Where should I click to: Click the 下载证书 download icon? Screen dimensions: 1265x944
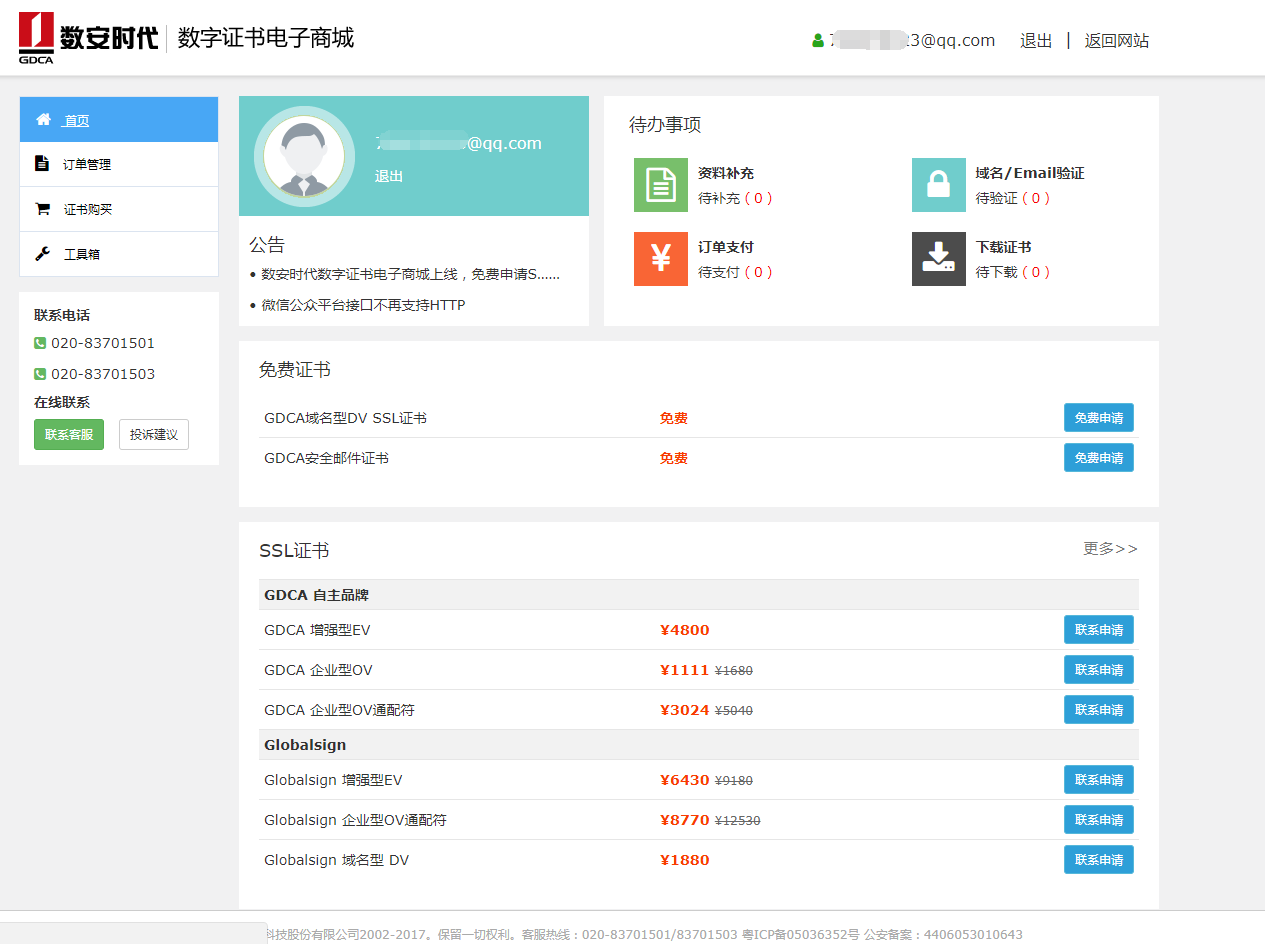tap(938, 259)
